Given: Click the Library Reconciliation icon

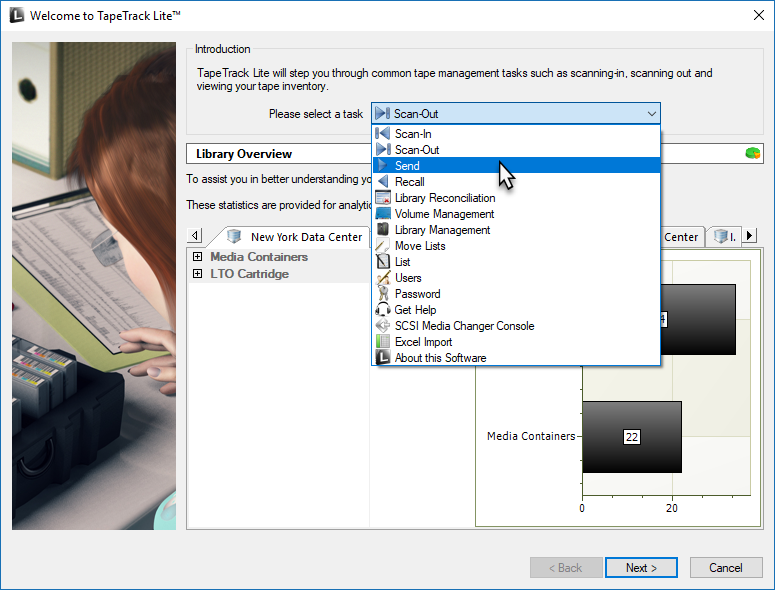Looking at the screenshot, I should [383, 198].
